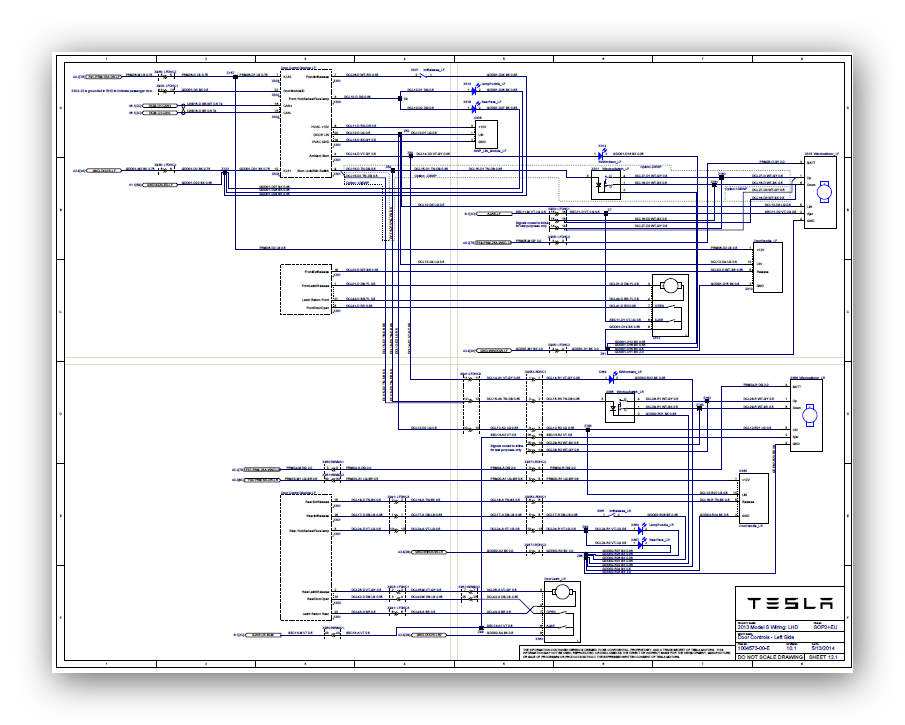
Task: Click the RearFlare_LF LED symbol
Action: 474,108
